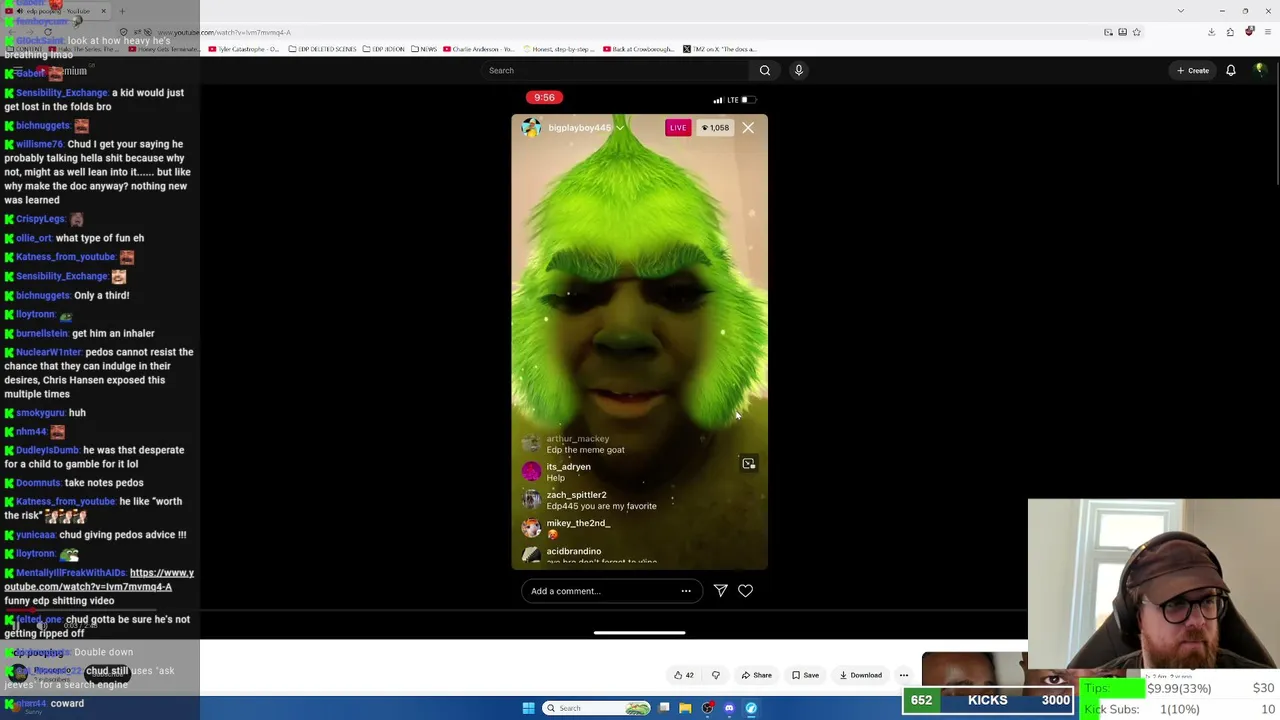Switch to the browser taskbar icon

click(x=751, y=708)
